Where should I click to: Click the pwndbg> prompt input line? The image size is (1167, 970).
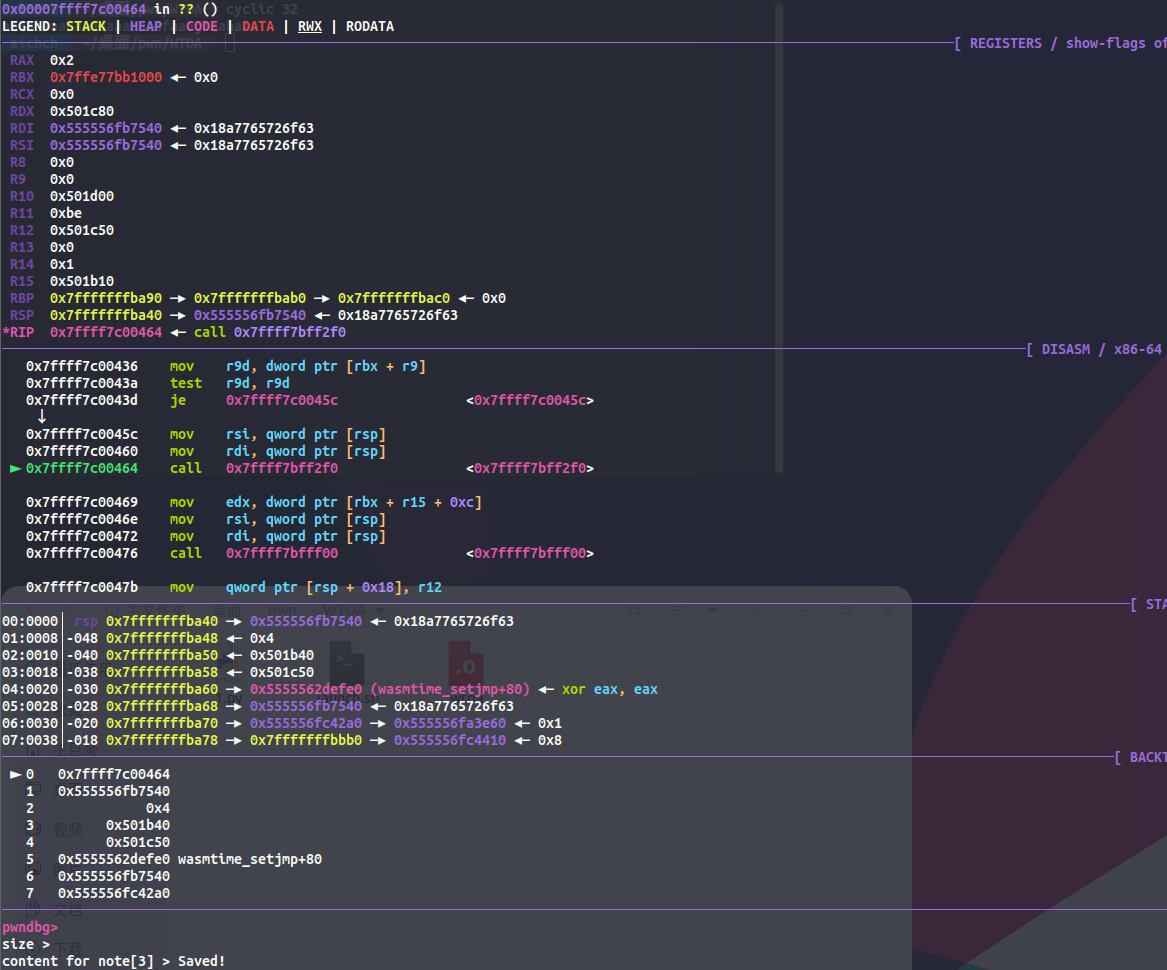[30, 928]
